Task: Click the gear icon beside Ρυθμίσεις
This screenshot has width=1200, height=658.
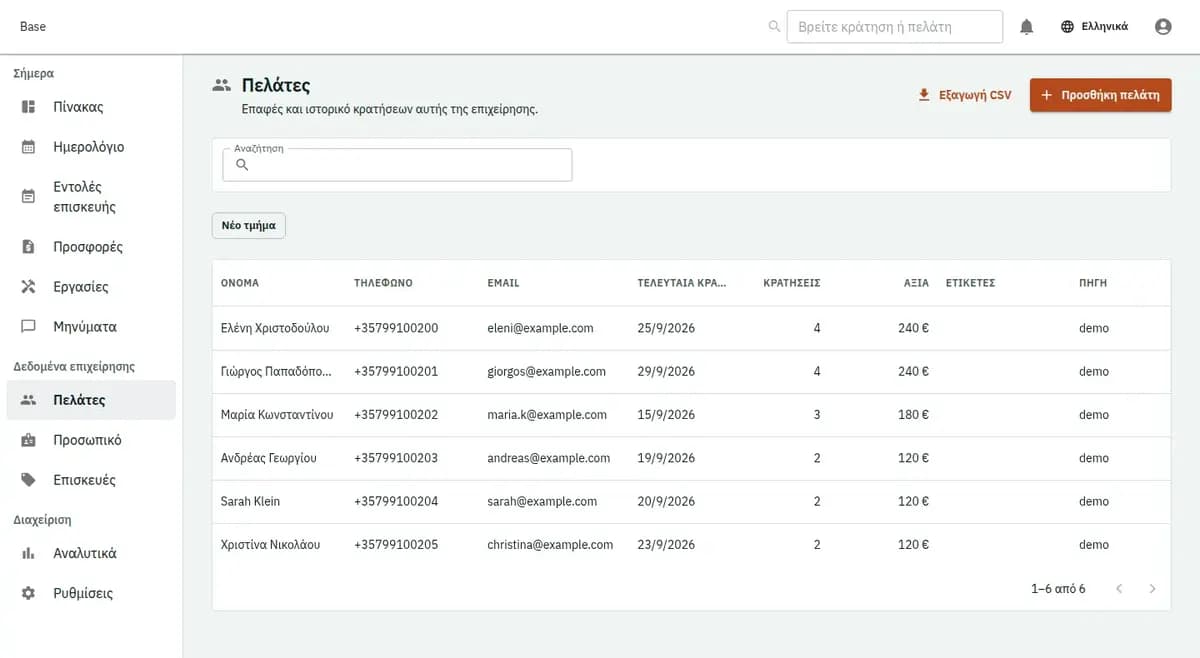Action: click(29, 593)
